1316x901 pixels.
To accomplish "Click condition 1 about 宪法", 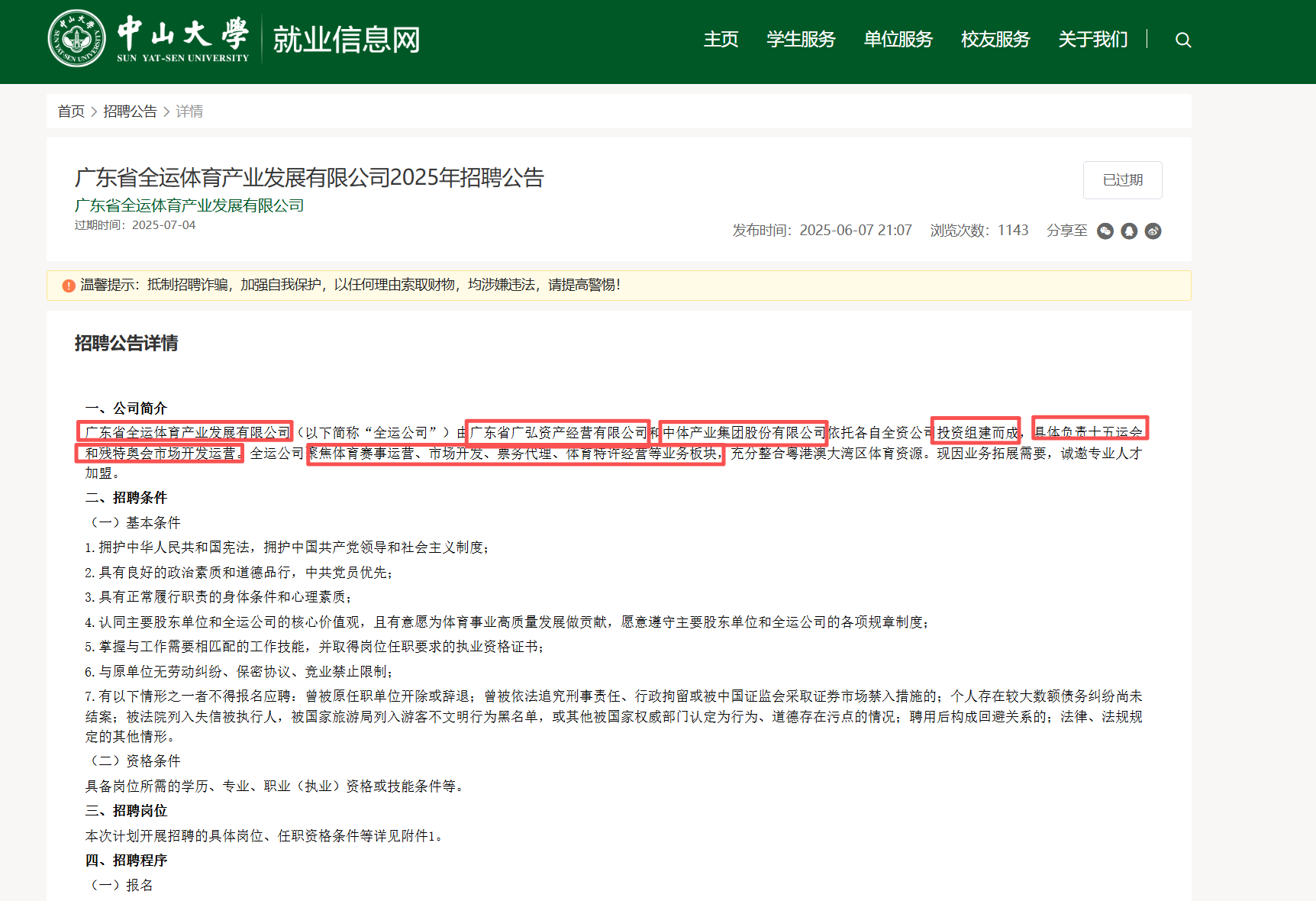I will [x=287, y=547].
